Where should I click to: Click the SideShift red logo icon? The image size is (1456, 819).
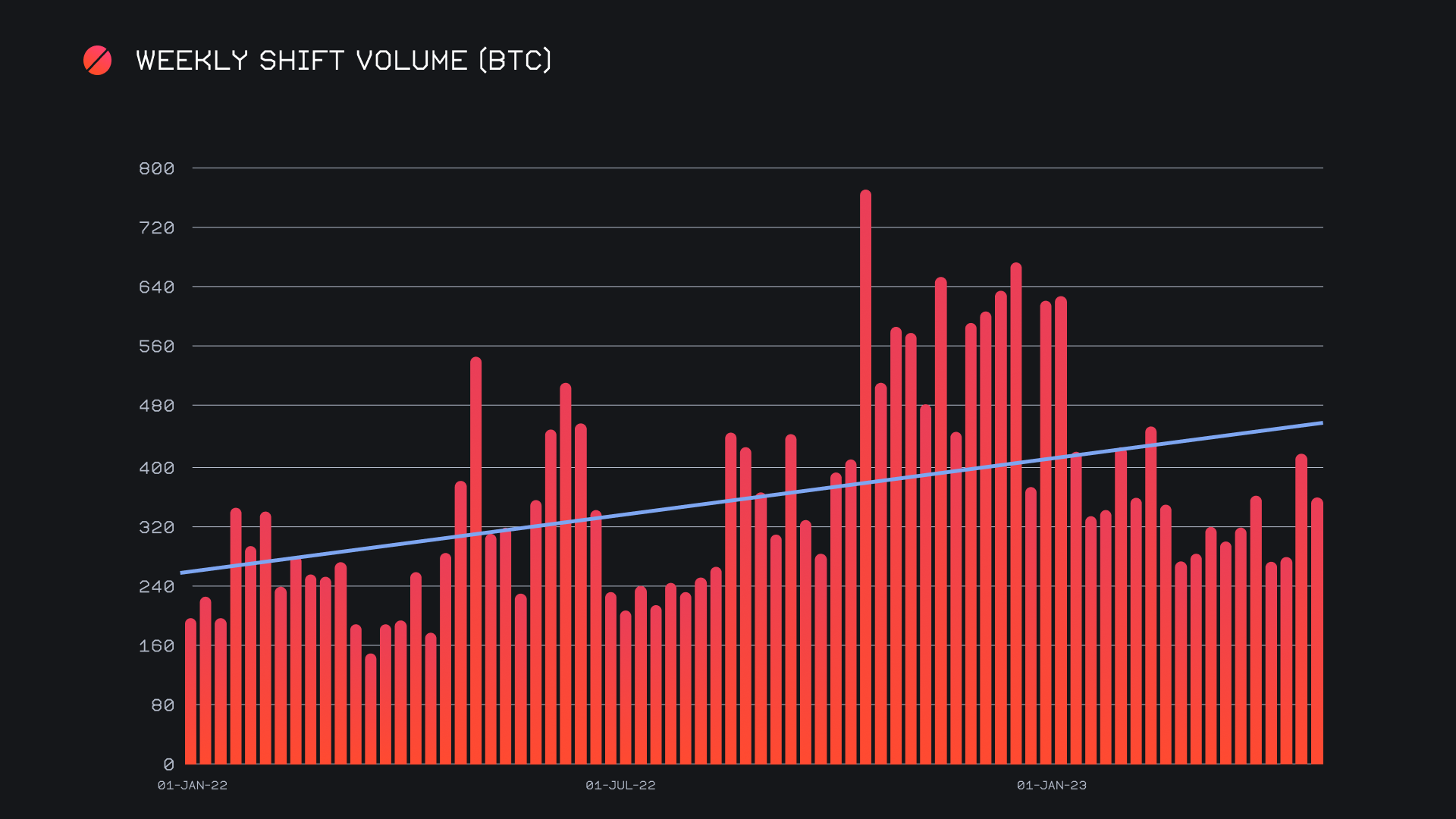point(97,61)
